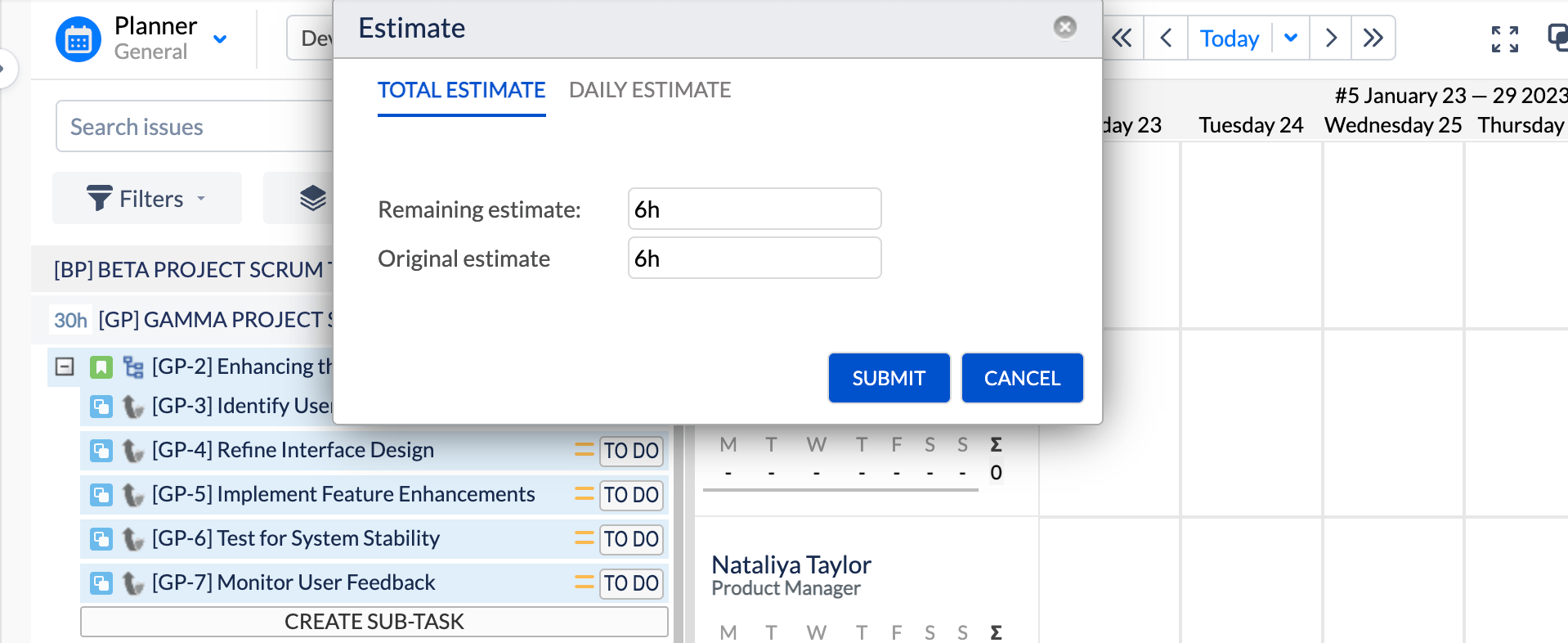Click the Planner calendar app icon
1568x643 pixels.
coord(78,39)
